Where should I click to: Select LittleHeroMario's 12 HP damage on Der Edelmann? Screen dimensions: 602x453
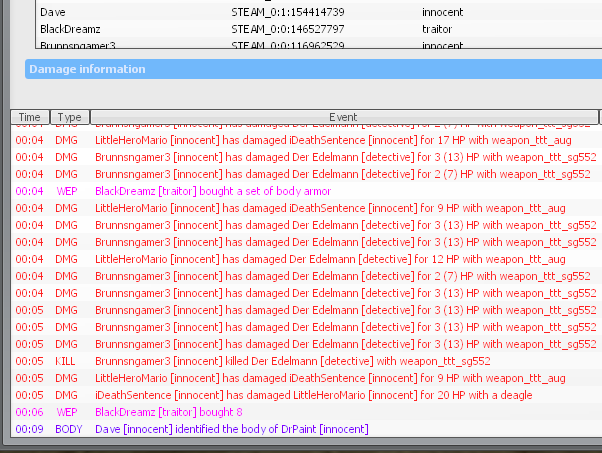click(330, 259)
